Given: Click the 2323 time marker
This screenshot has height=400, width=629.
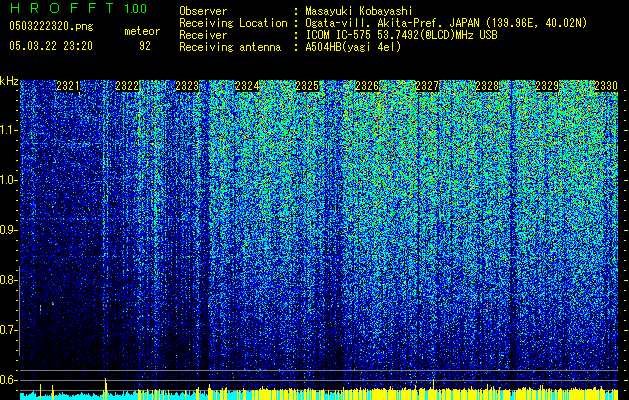Looking at the screenshot, I should 187,86.
